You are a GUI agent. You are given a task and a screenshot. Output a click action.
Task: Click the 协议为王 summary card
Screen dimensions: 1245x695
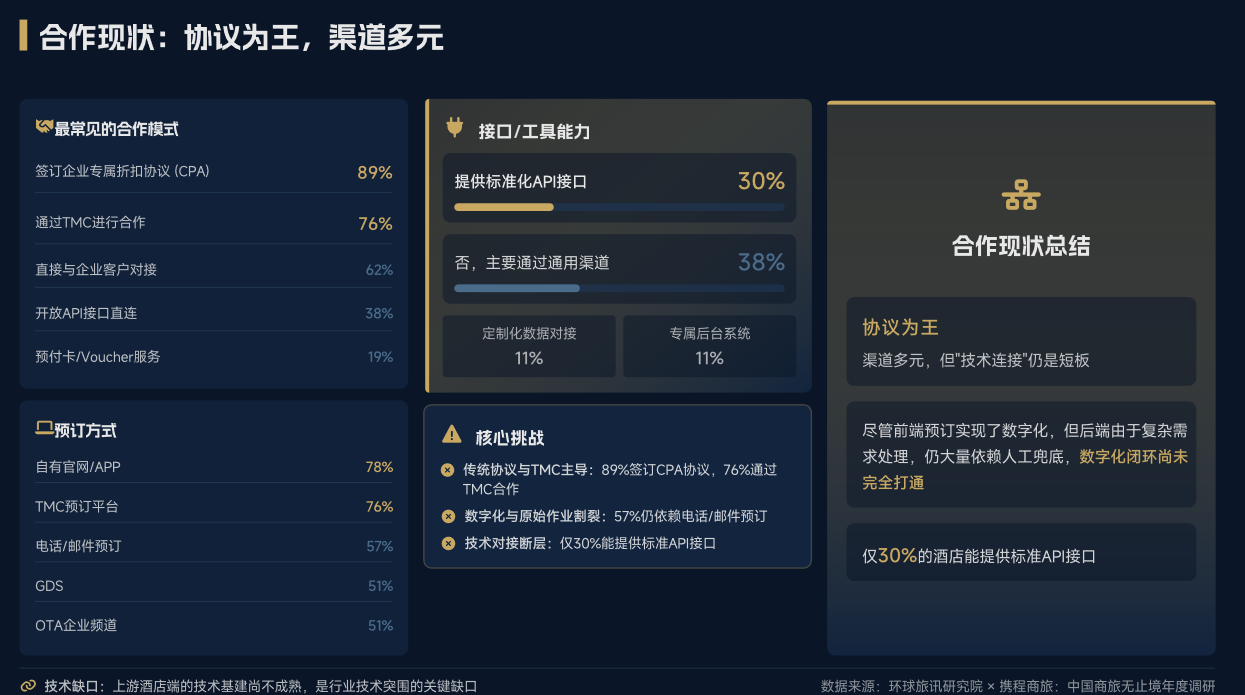click(1021, 342)
